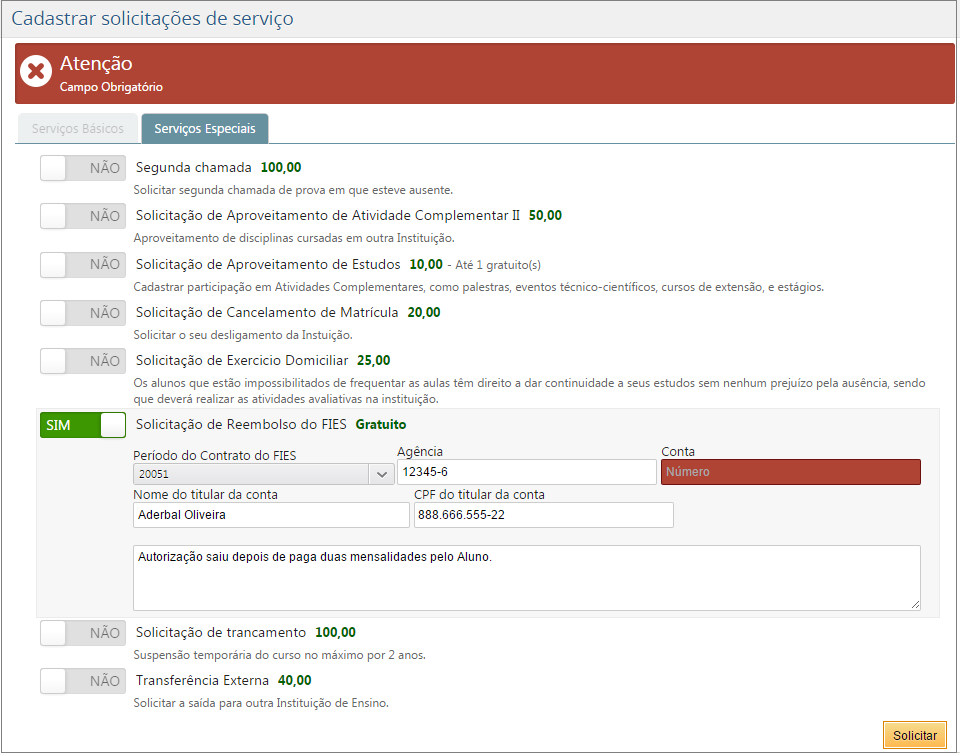Click the red error X icon
The image size is (960, 756).
point(36,72)
